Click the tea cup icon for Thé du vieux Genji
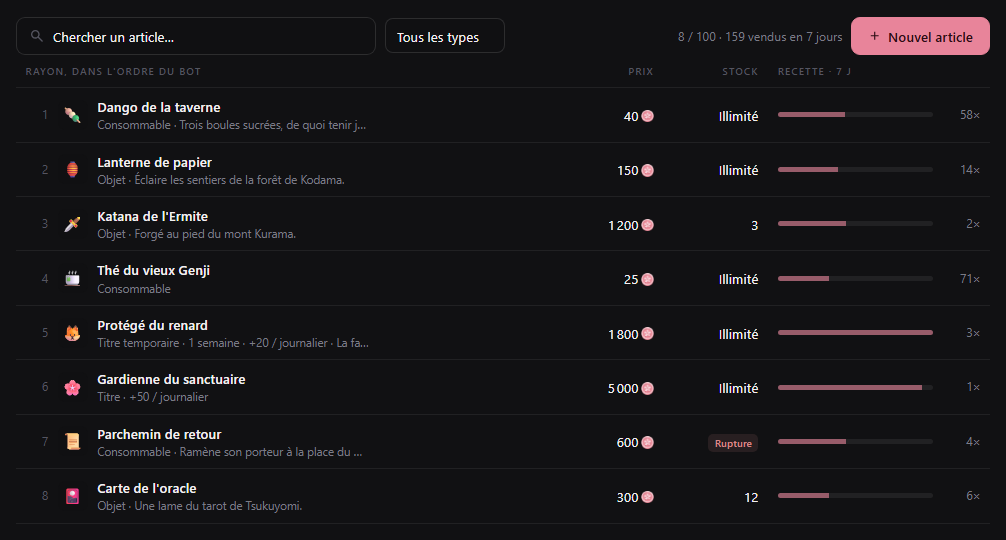1006x540 pixels. pos(72,279)
